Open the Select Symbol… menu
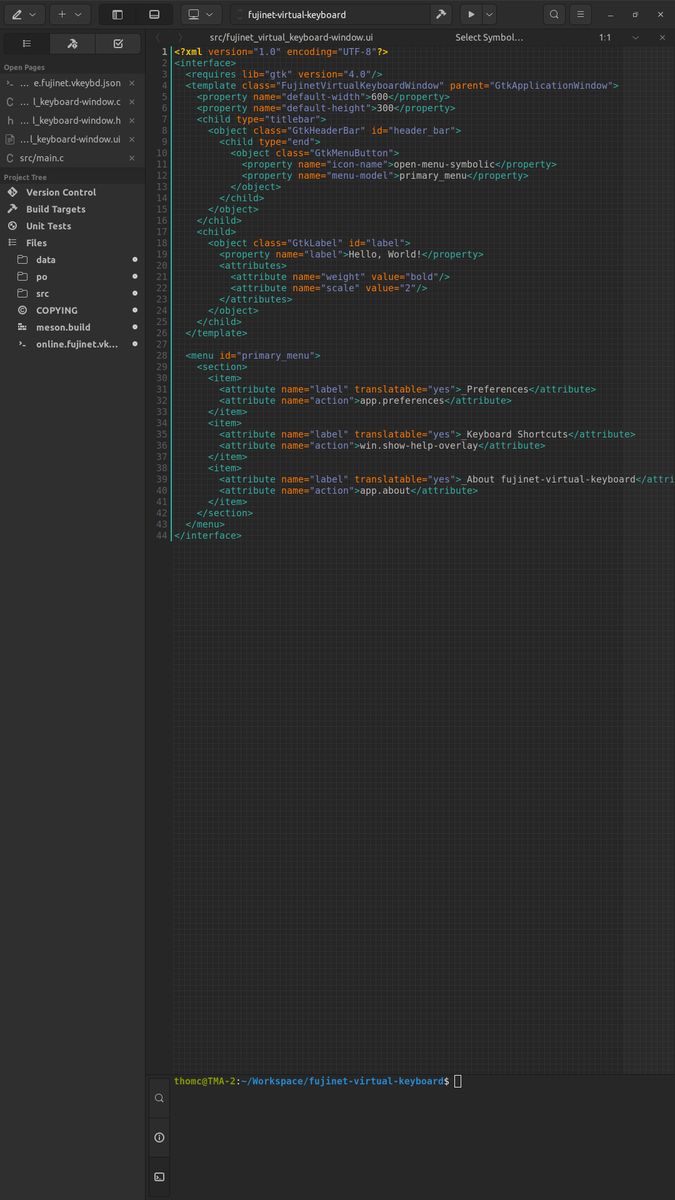Screen dimensions: 675x1200 [489, 37]
